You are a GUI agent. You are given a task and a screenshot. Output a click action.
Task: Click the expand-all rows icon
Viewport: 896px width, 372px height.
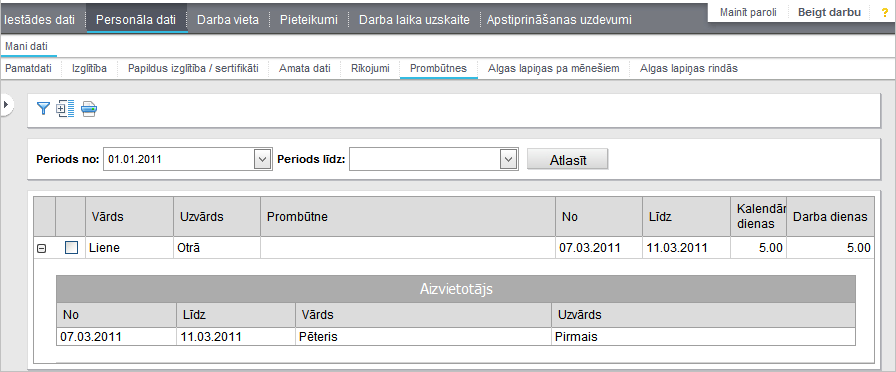coord(65,109)
